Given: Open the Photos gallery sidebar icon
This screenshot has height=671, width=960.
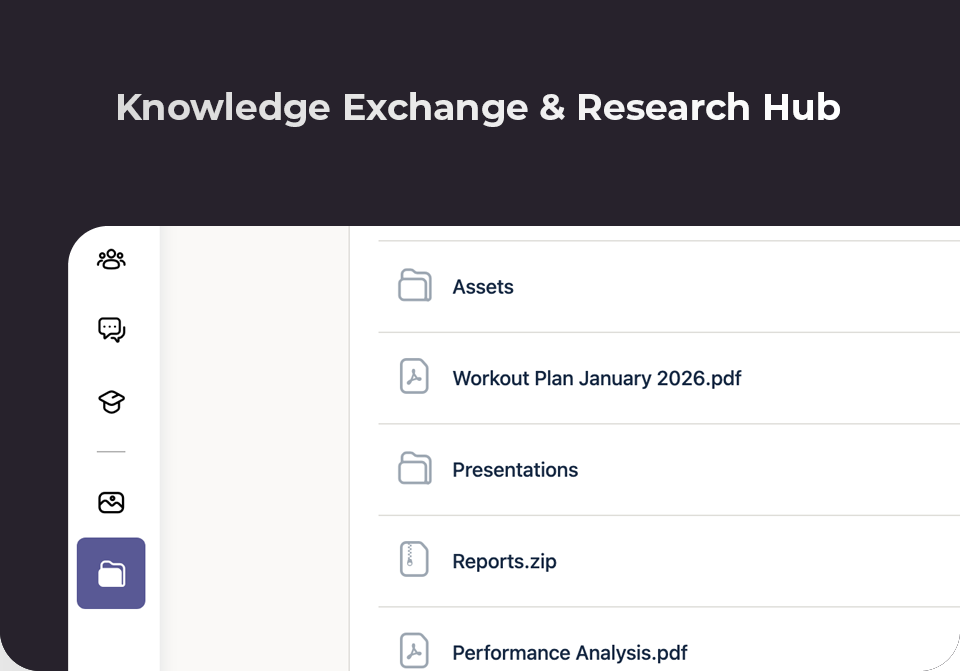Looking at the screenshot, I should pyautogui.click(x=111, y=502).
